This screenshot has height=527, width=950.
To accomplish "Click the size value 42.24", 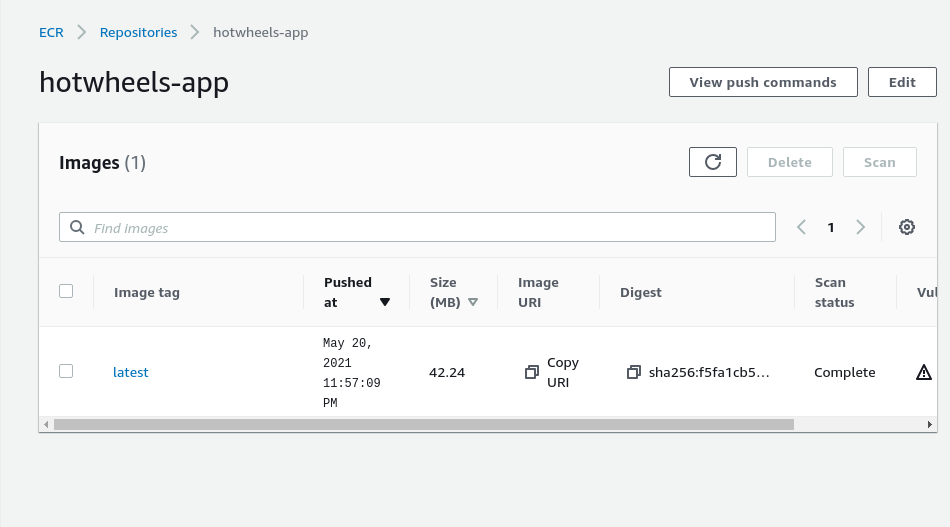I will [447, 373].
